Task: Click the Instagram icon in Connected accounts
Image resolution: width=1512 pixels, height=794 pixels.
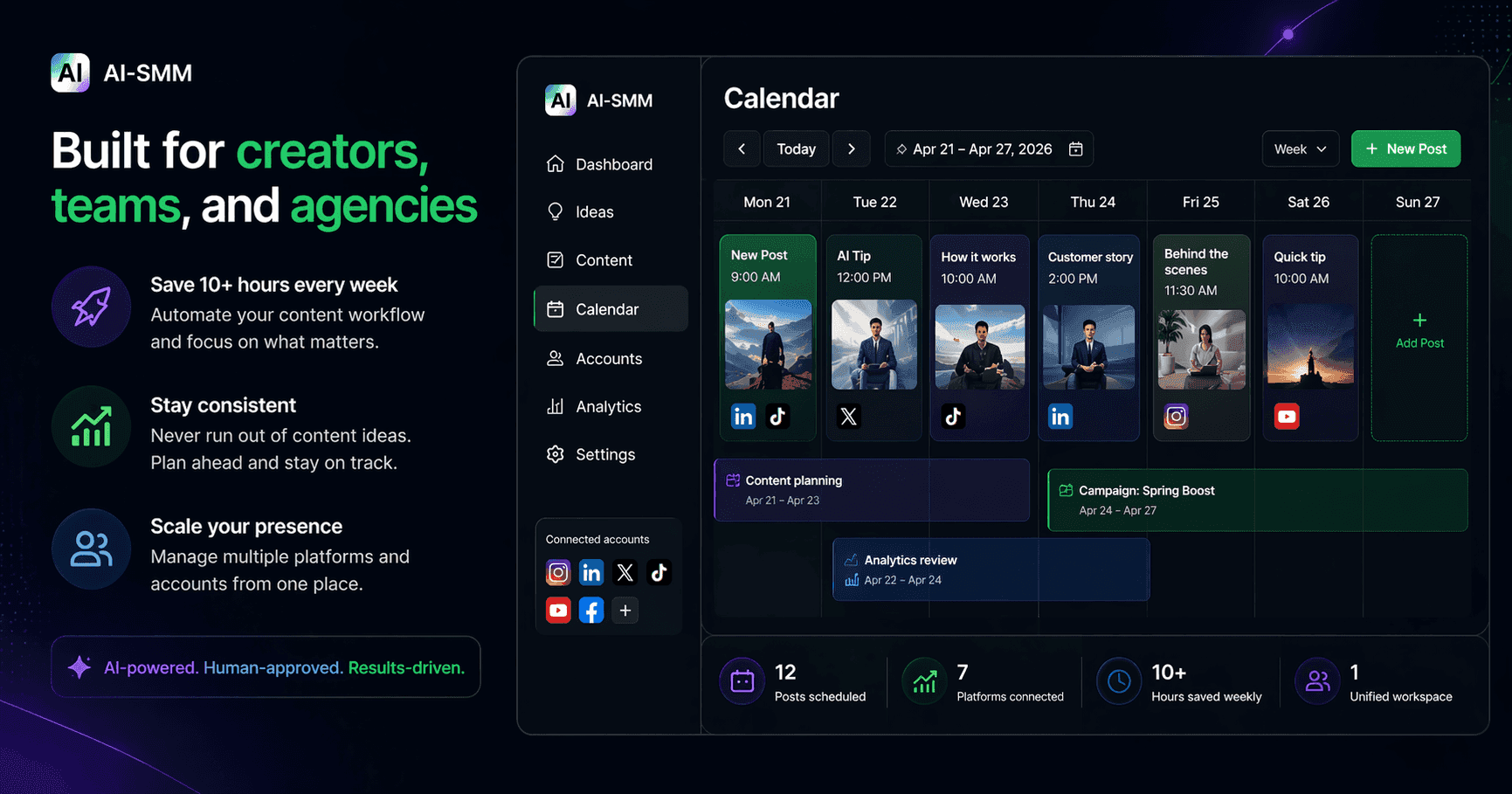Action: (558, 572)
